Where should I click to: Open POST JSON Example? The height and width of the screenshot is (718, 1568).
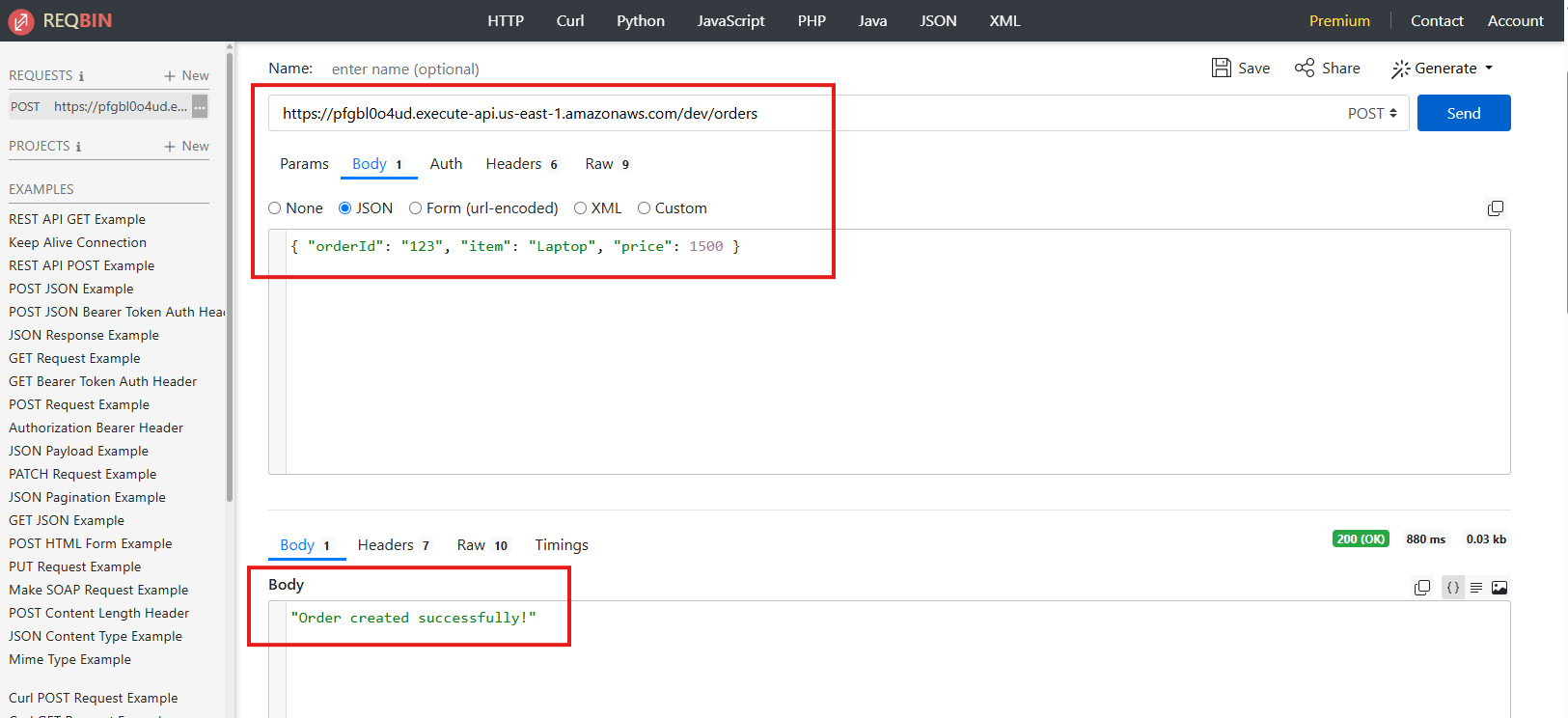coord(71,290)
